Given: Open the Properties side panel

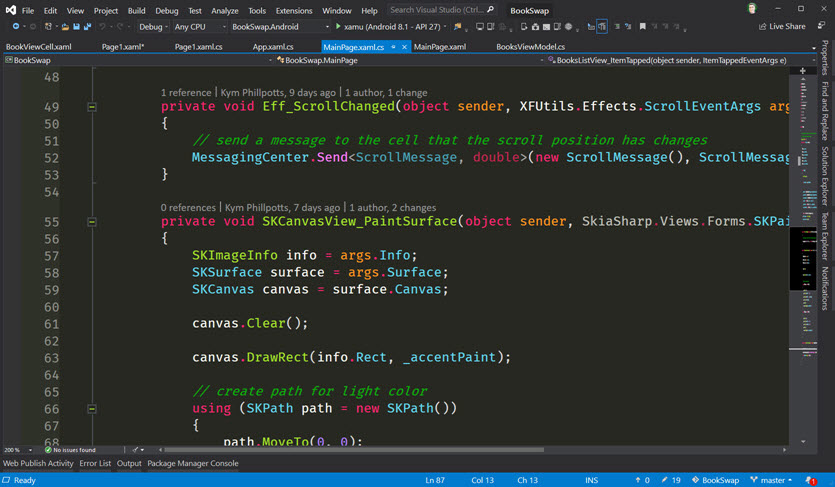Looking at the screenshot, I should pyautogui.click(x=825, y=57).
